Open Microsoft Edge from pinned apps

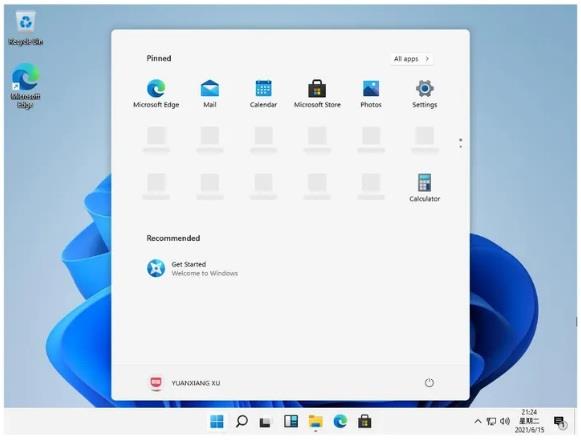tap(156, 93)
